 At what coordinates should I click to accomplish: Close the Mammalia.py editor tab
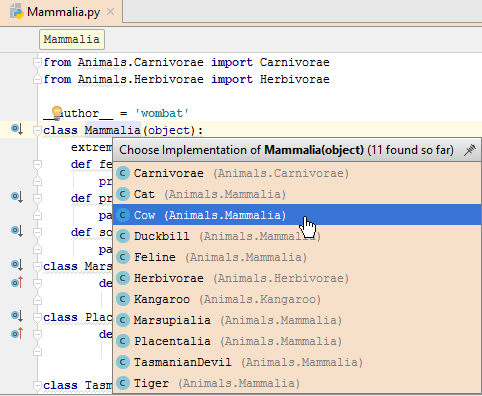pyautogui.click(x=110, y=12)
